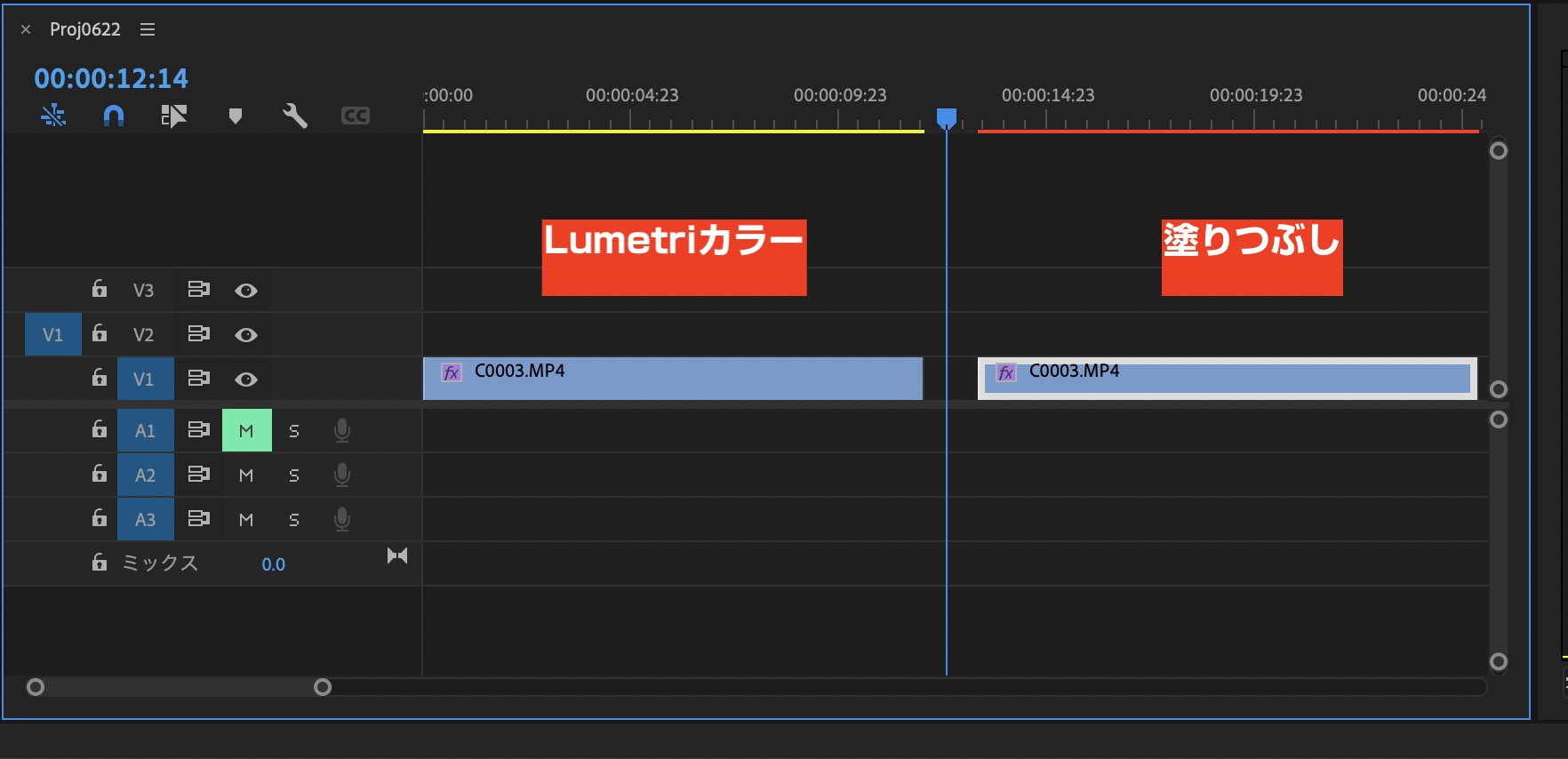
Task: Click the mix track 0.0 volume value
Action: (x=274, y=564)
